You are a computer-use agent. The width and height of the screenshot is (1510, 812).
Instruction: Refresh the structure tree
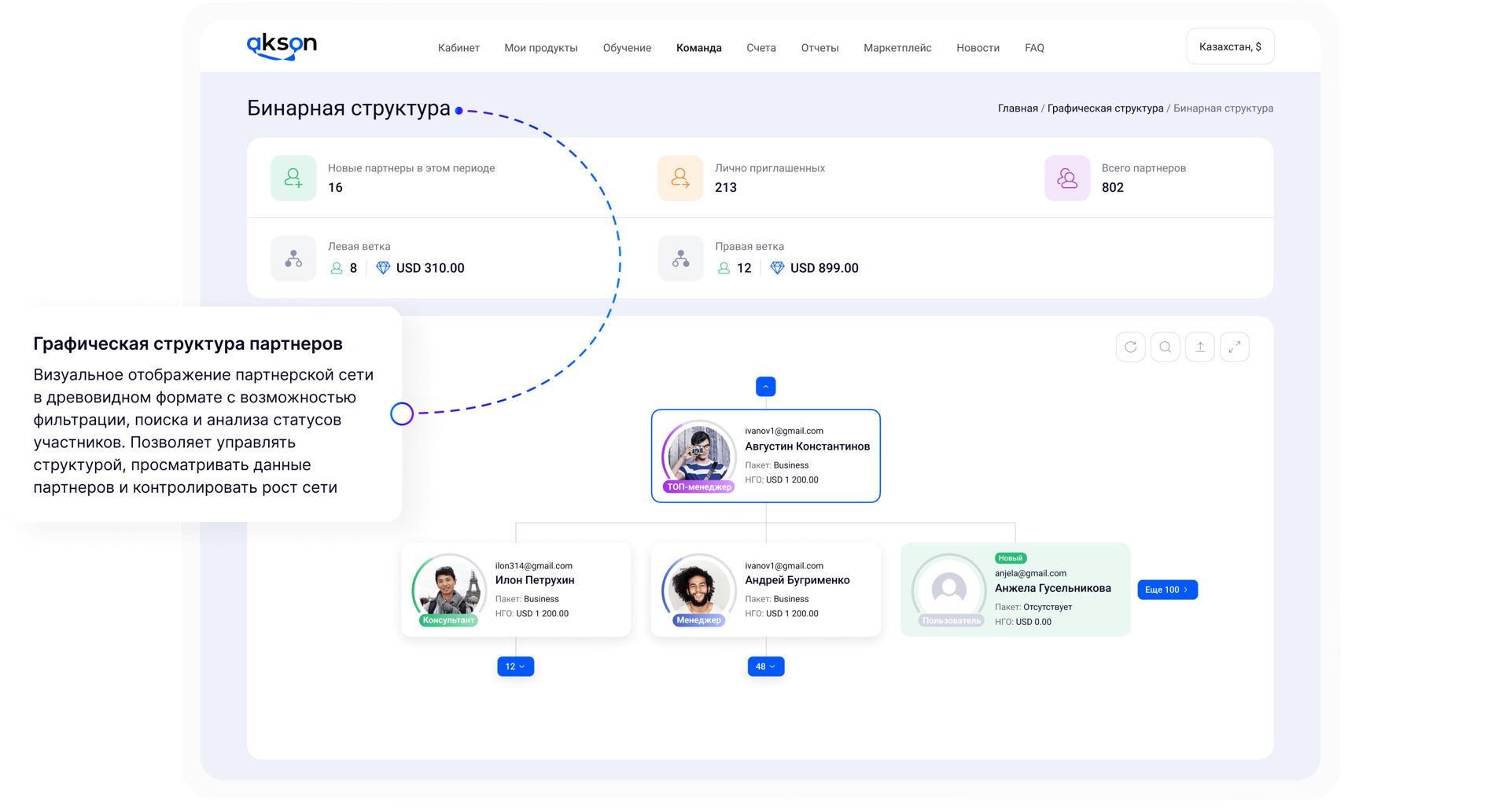pyautogui.click(x=1130, y=347)
